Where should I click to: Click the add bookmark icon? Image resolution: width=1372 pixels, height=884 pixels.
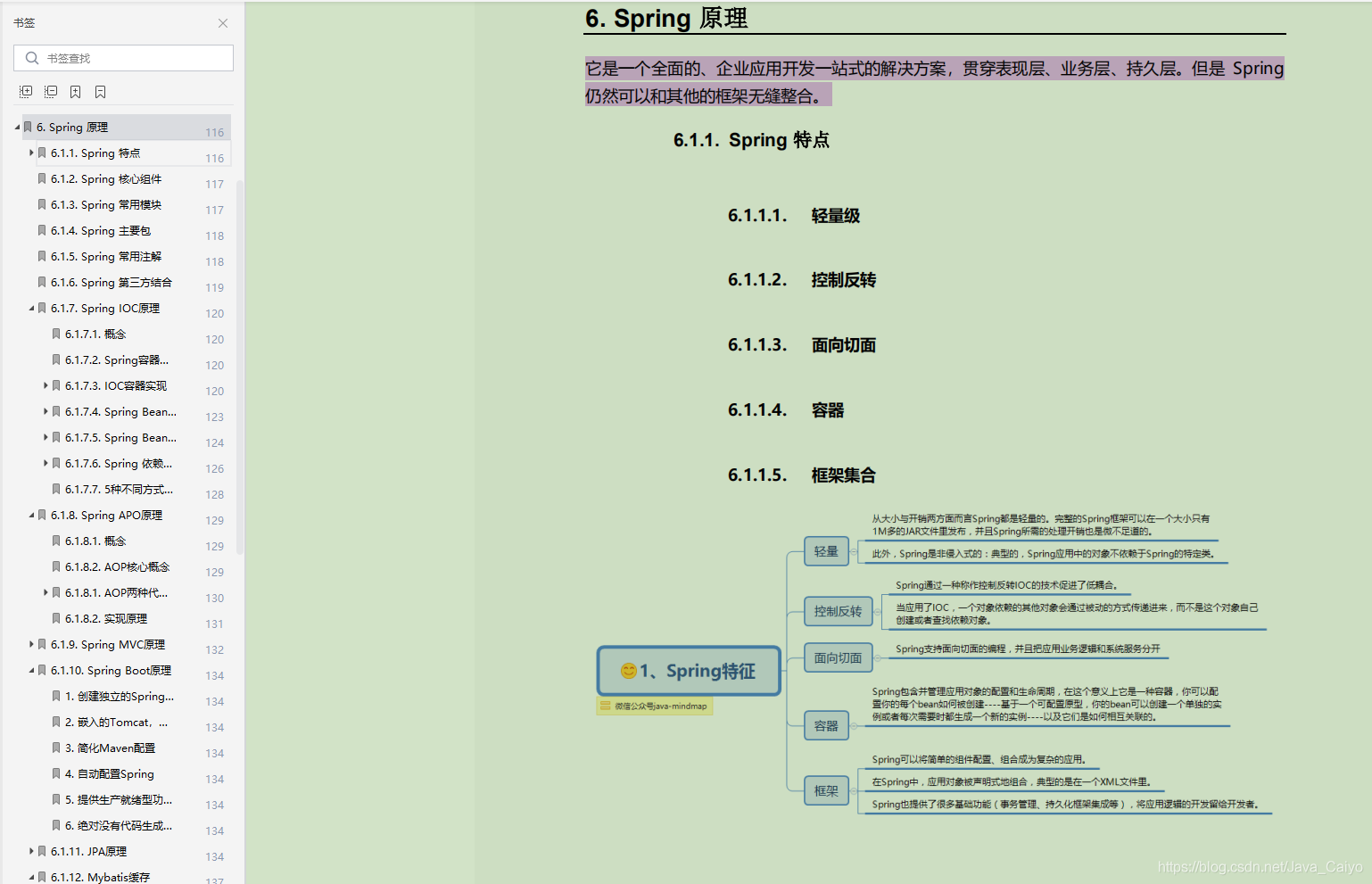tap(76, 92)
